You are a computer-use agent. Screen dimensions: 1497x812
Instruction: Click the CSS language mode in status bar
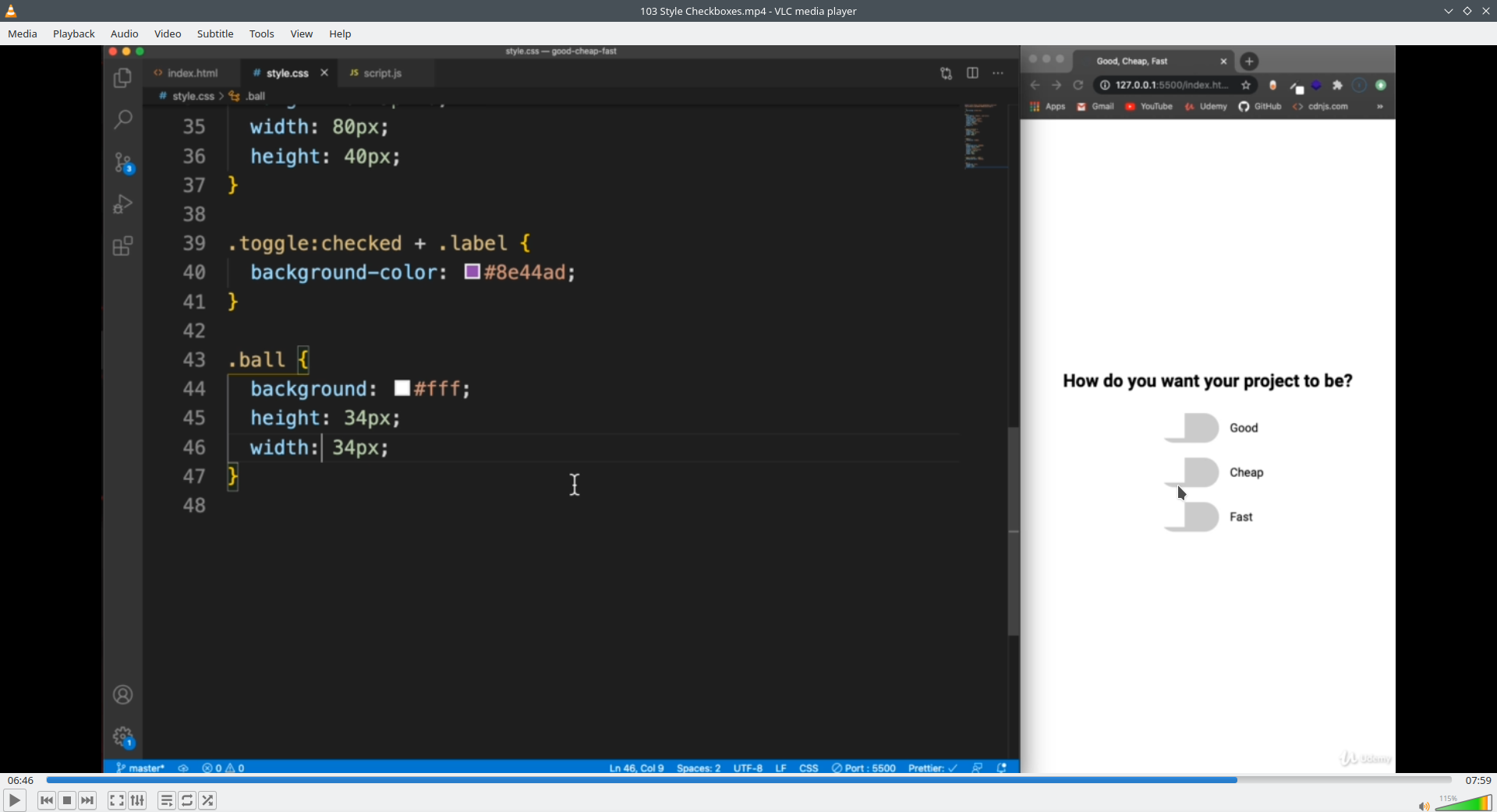pyautogui.click(x=809, y=768)
